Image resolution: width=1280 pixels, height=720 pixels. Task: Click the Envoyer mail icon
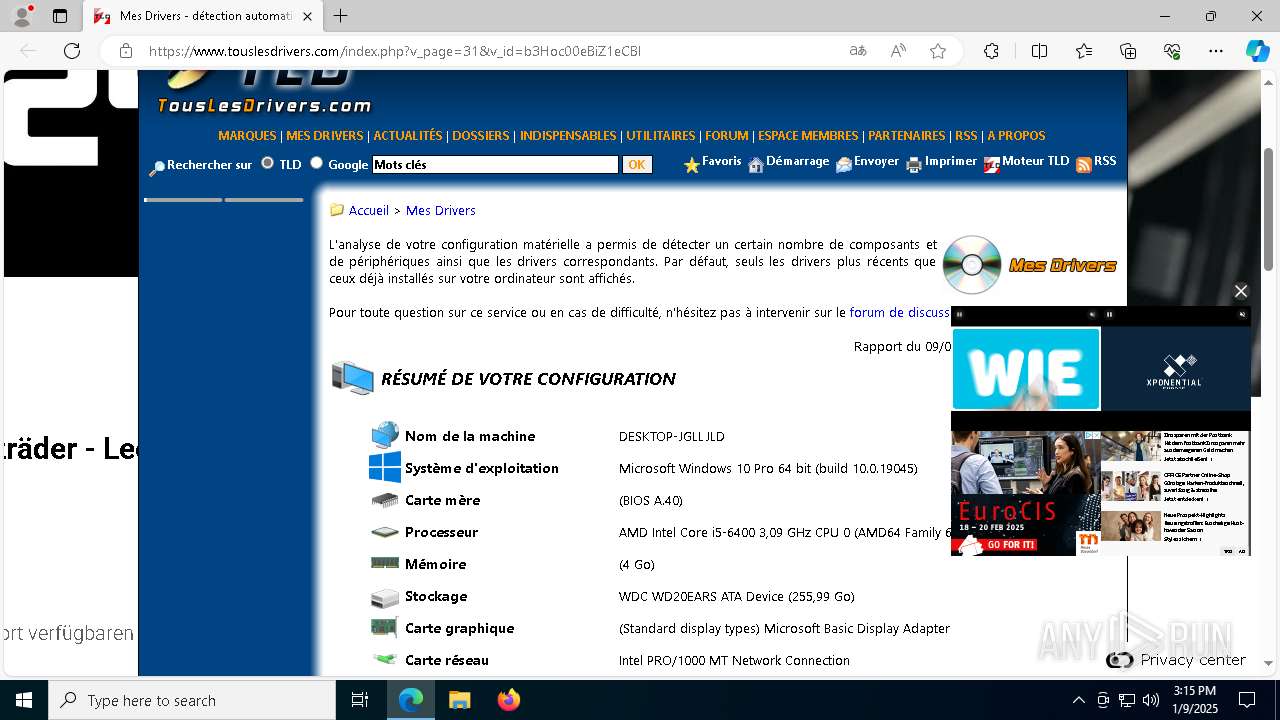point(844,165)
